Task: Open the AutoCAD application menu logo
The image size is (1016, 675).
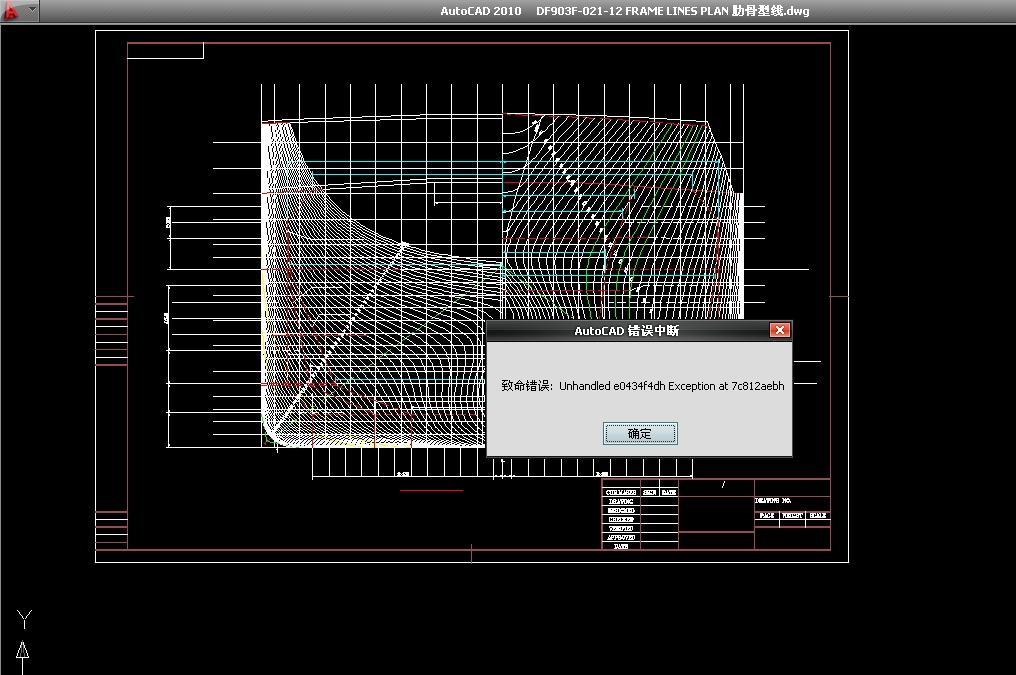Action: coord(11,10)
